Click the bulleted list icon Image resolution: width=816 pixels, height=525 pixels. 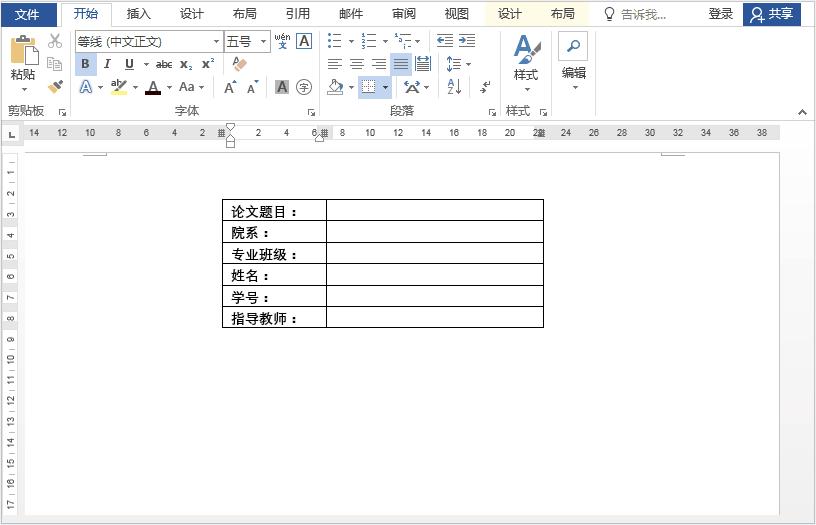tap(335, 41)
